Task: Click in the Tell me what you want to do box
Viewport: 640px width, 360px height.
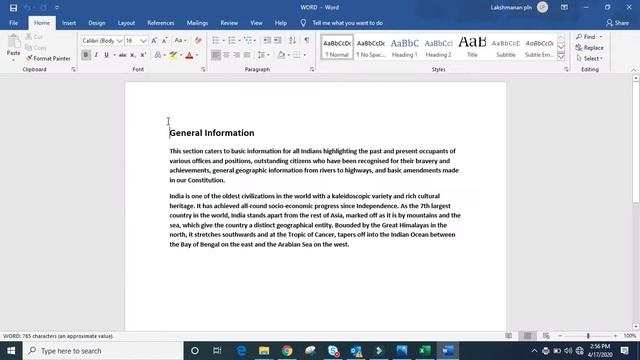Action: 347,23
